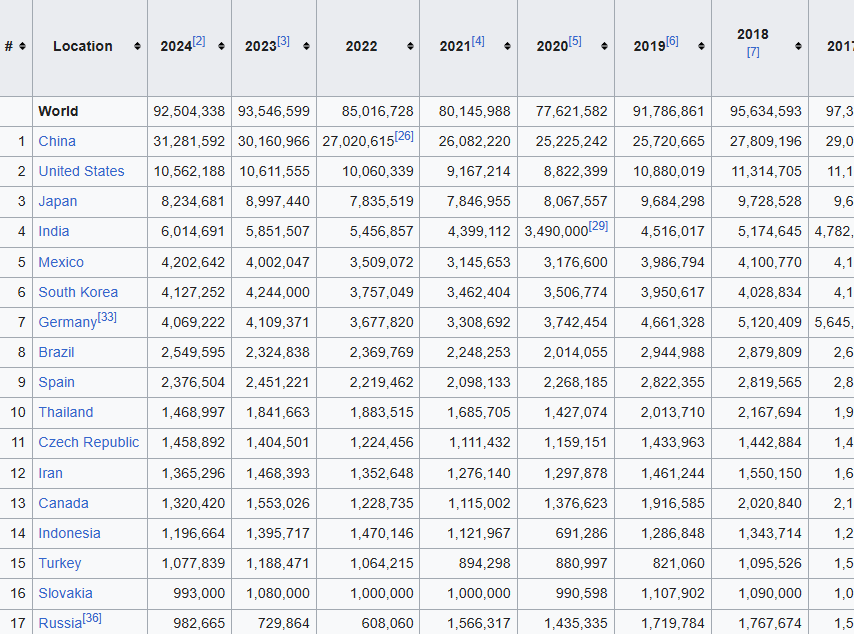Open the Spain link
This screenshot has width=854, height=634.
click(x=57, y=382)
